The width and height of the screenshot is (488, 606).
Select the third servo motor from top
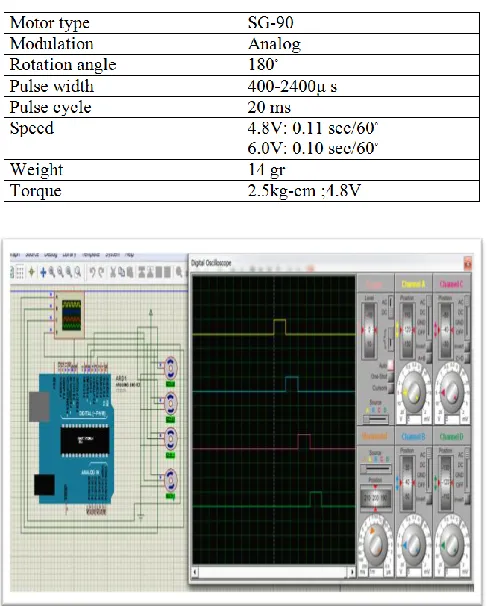coord(170,439)
